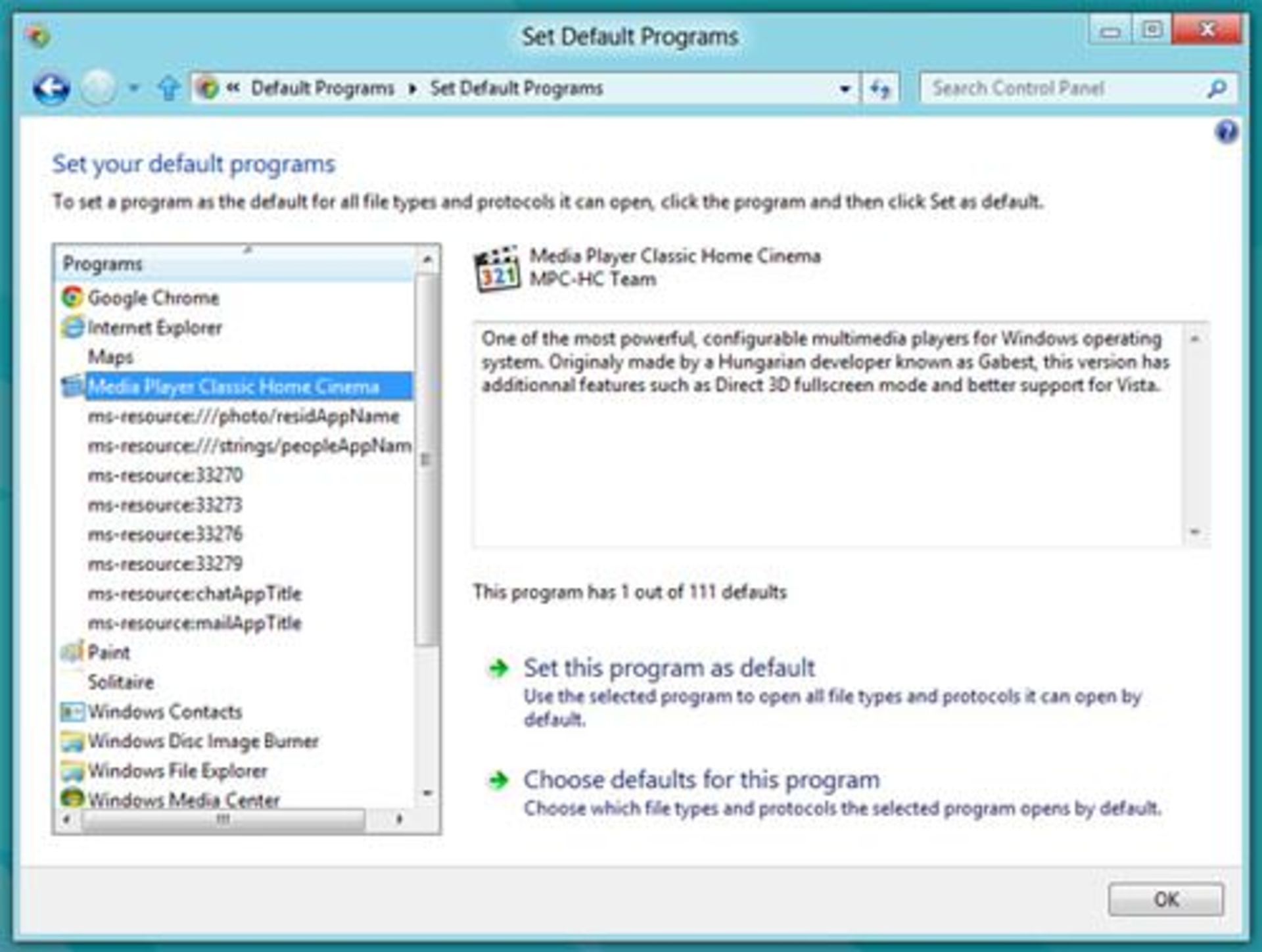Click the Control Panel icon in address bar
The height and width of the screenshot is (952, 1262).
[x=208, y=88]
